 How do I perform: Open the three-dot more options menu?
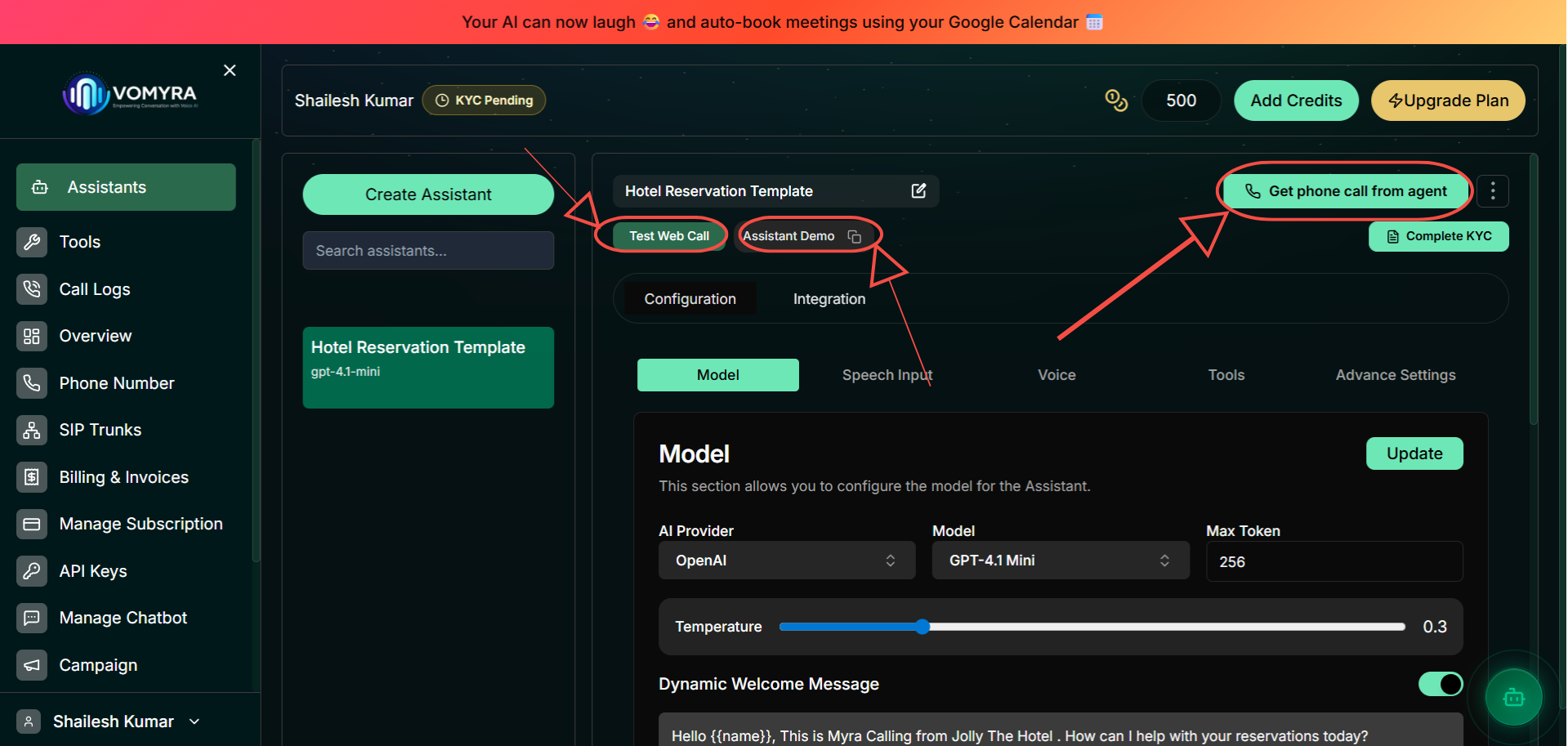pyautogui.click(x=1492, y=190)
